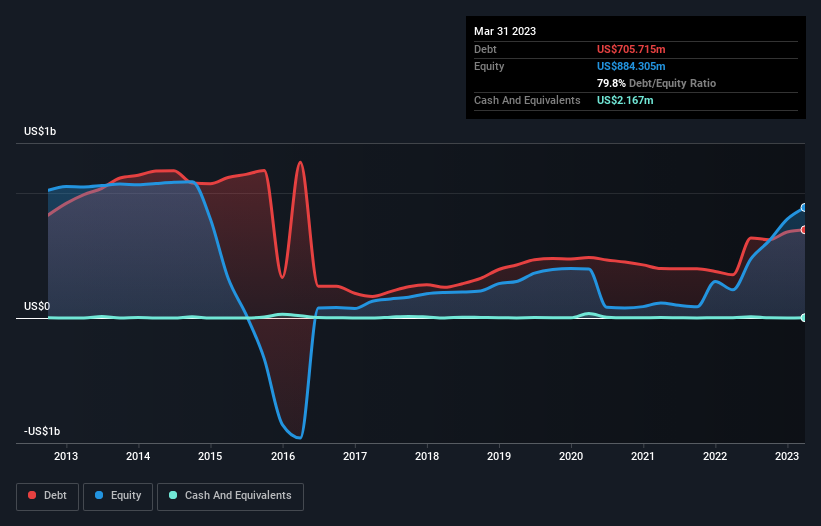Click the US$705.715m debt value

coord(631,49)
